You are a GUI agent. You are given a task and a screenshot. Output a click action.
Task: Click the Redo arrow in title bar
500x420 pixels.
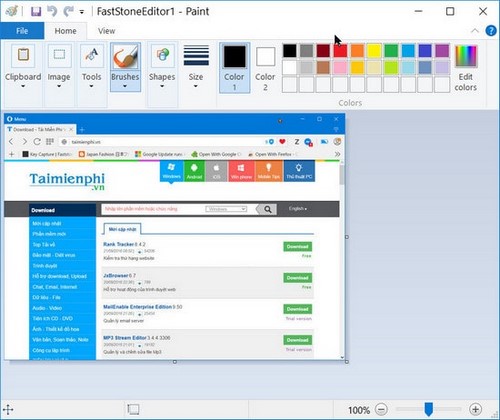point(69,11)
